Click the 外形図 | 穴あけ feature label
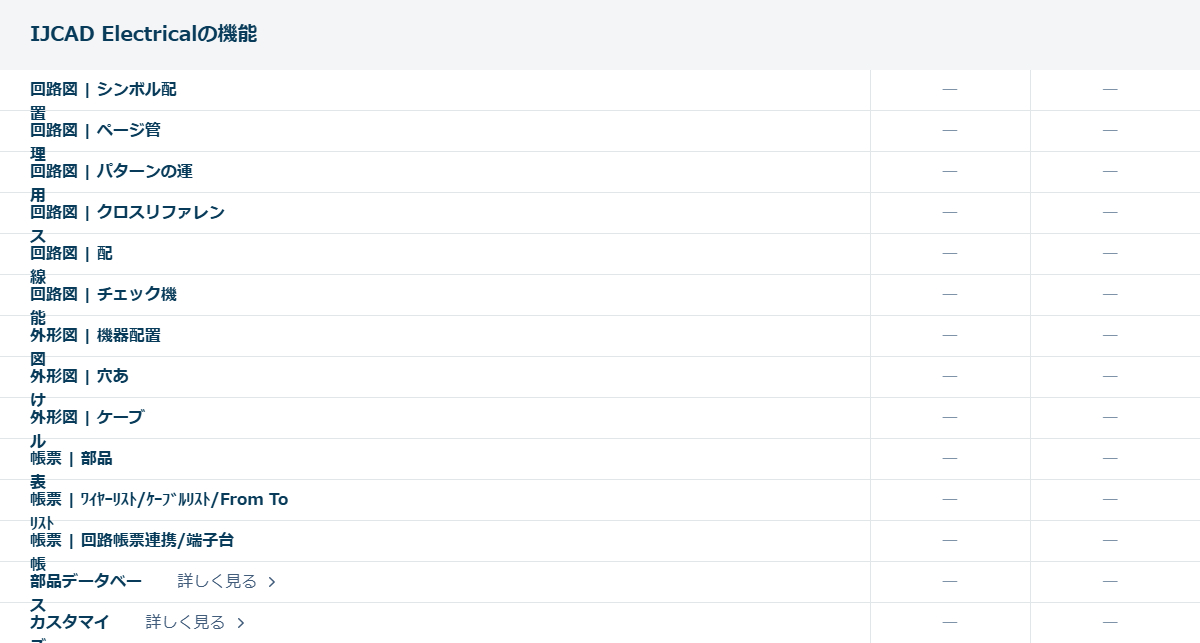Screen dimensions: 1200x643 pos(79,377)
